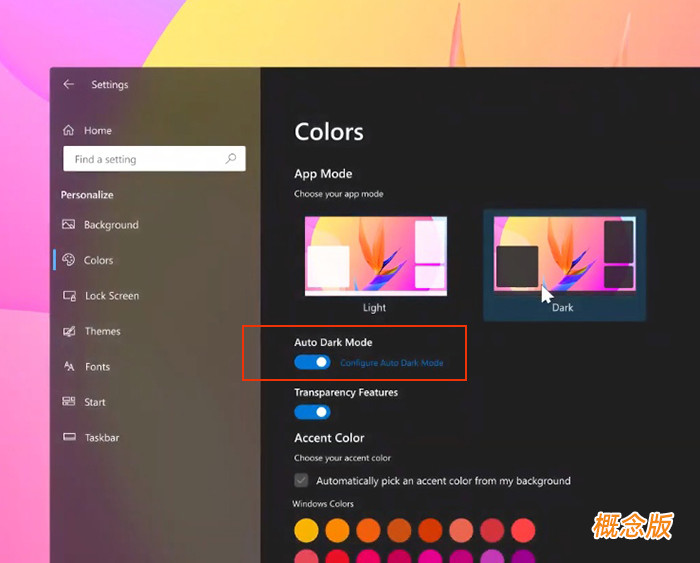Open Lock Screen via its sidebar icon
This screenshot has width=700, height=563.
pos(68,296)
